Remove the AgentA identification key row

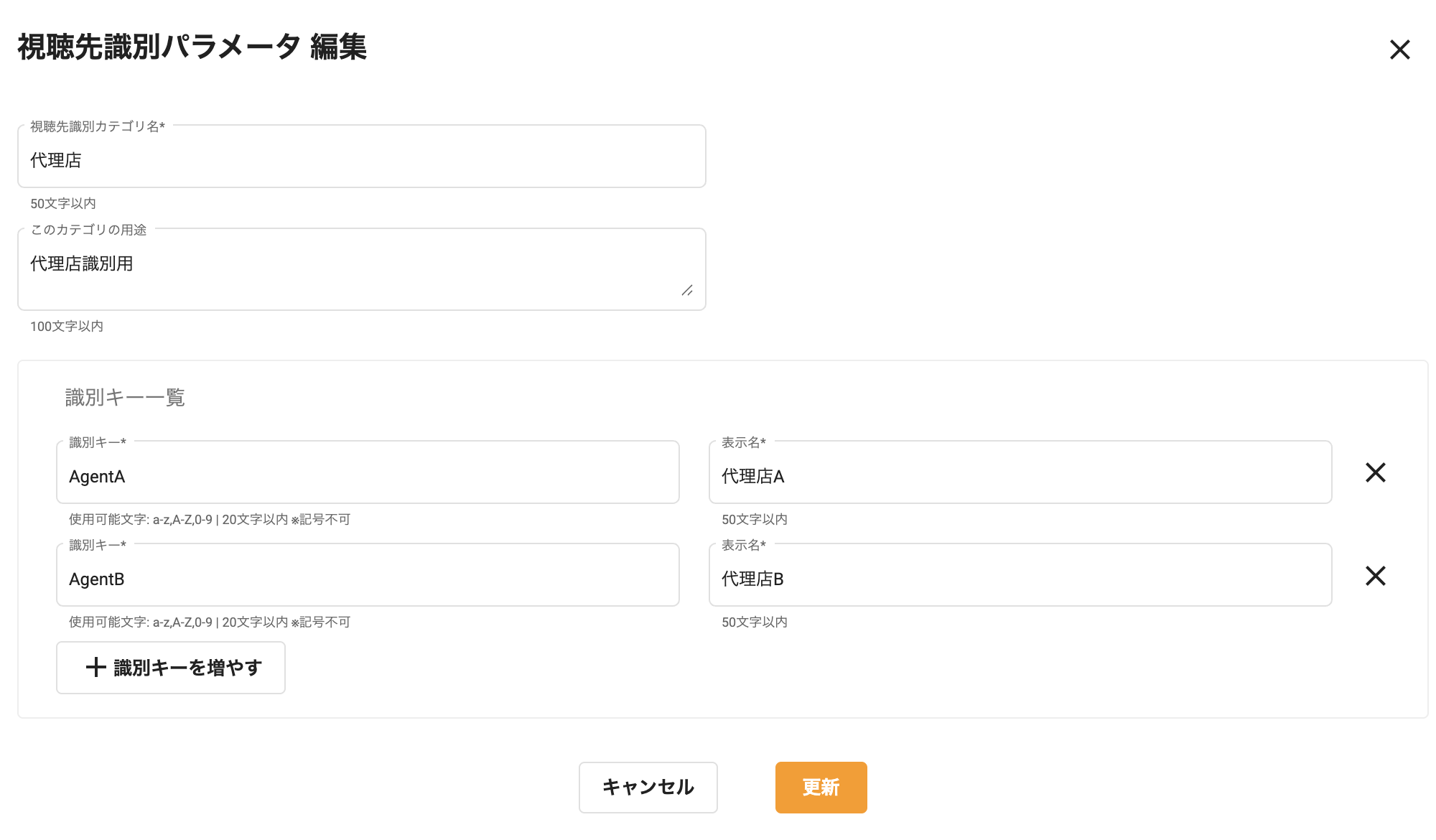pos(1375,472)
